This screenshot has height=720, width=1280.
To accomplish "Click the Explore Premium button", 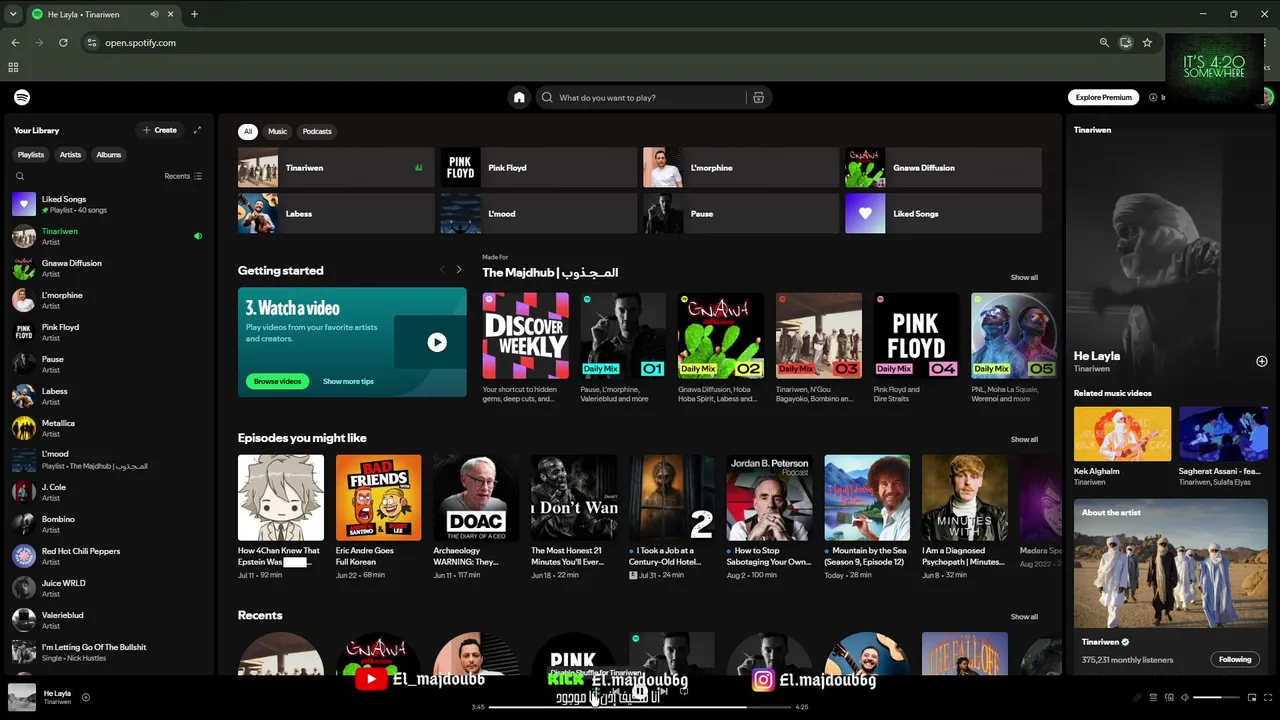I will tap(1104, 97).
